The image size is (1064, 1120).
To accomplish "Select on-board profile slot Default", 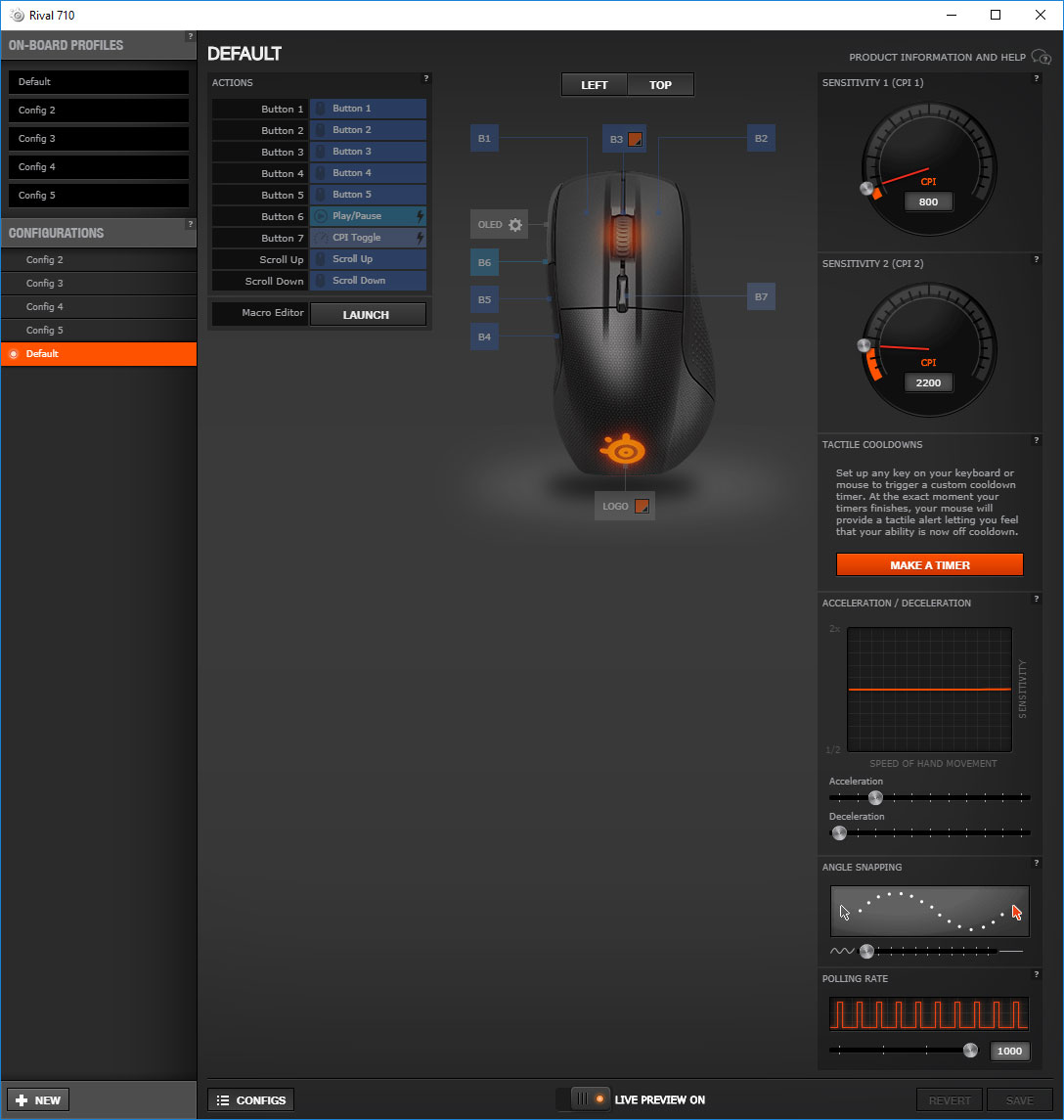I will coord(99,82).
